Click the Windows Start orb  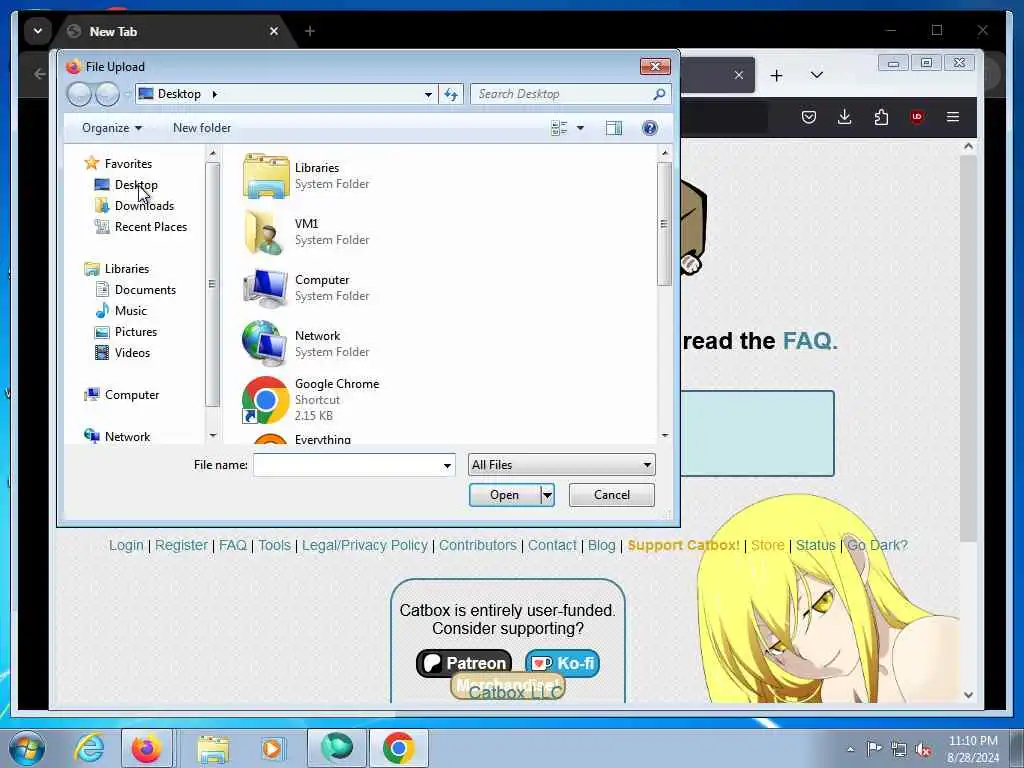click(x=27, y=748)
